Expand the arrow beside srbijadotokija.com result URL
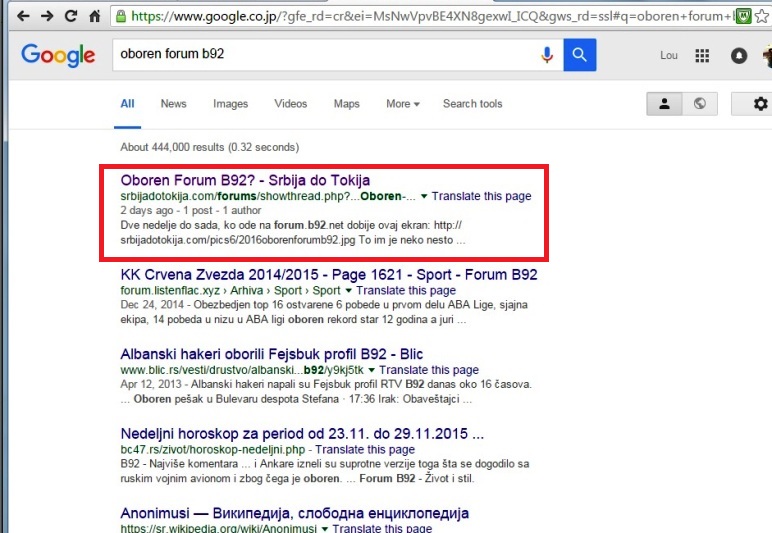Image resolution: width=772 pixels, height=533 pixels. (424, 196)
